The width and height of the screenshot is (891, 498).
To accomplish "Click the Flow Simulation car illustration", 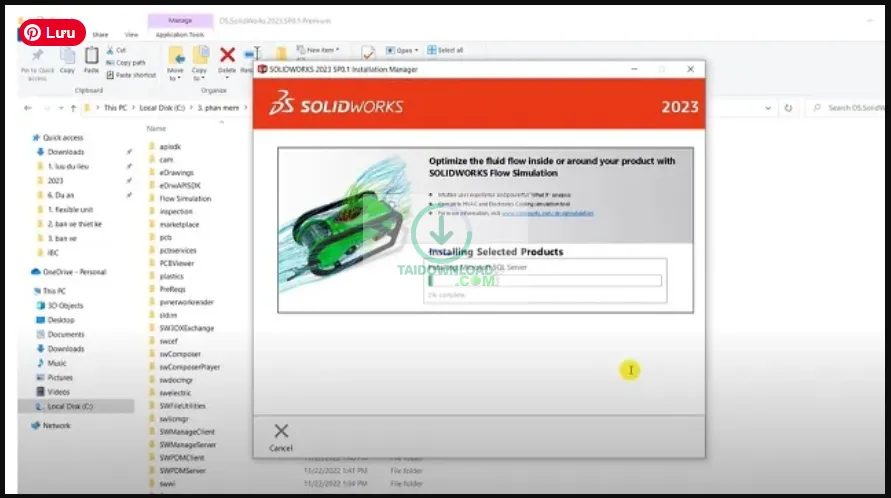I will point(347,227).
